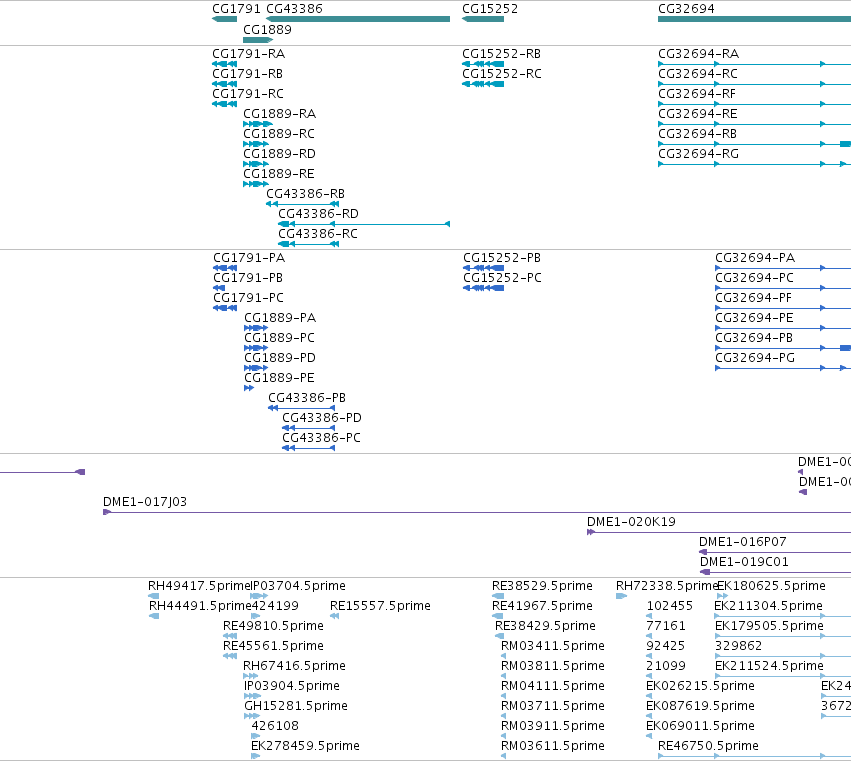Screen dimensions: 851x761
Task: Click protein CG1791-PC
Action: (x=249, y=298)
